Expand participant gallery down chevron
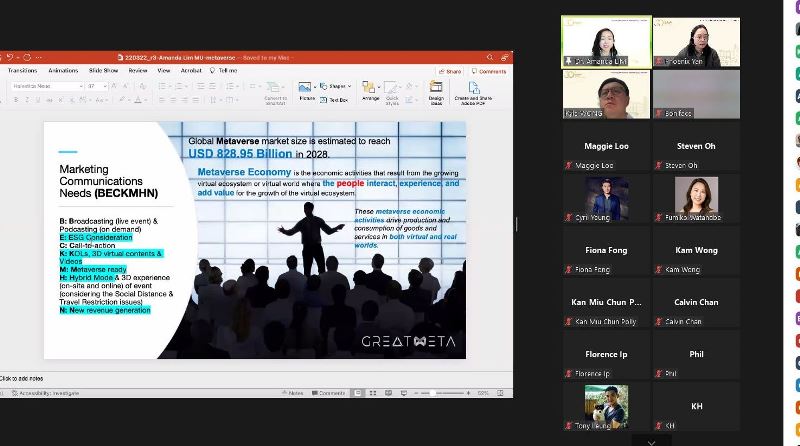The width and height of the screenshot is (800, 446). point(652,442)
